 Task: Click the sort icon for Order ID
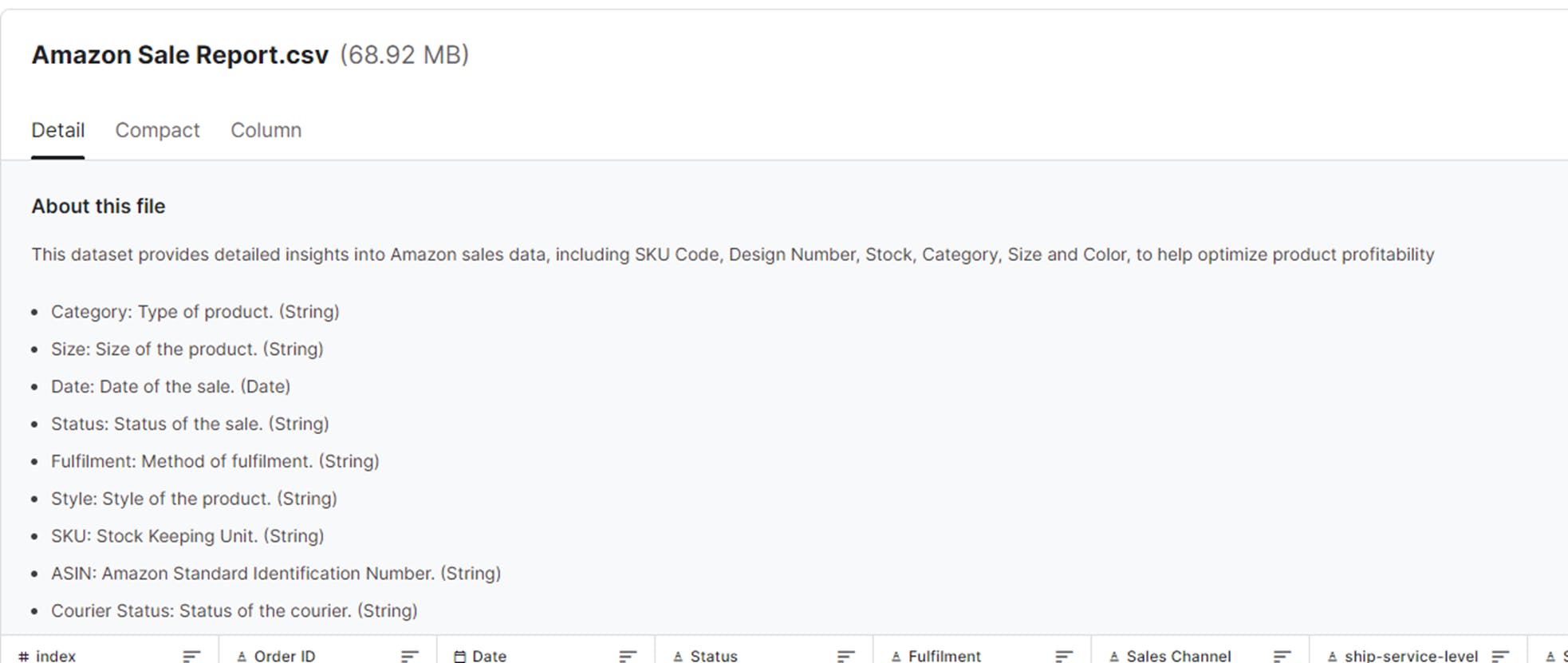pyautogui.click(x=409, y=656)
